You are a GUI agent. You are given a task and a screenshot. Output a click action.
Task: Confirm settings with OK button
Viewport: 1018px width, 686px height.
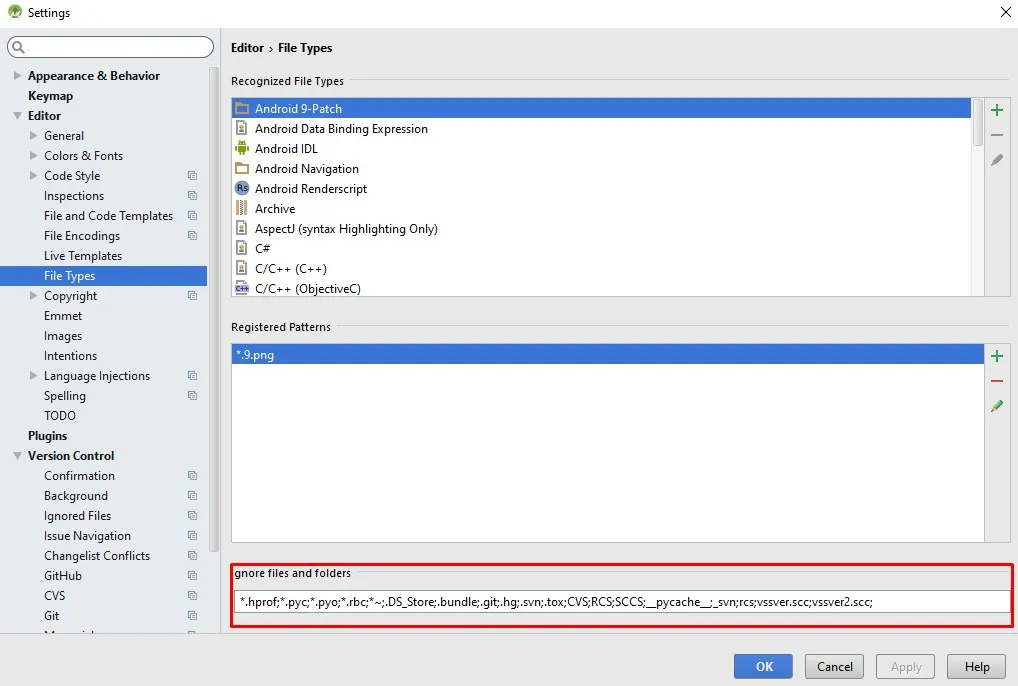(x=763, y=667)
